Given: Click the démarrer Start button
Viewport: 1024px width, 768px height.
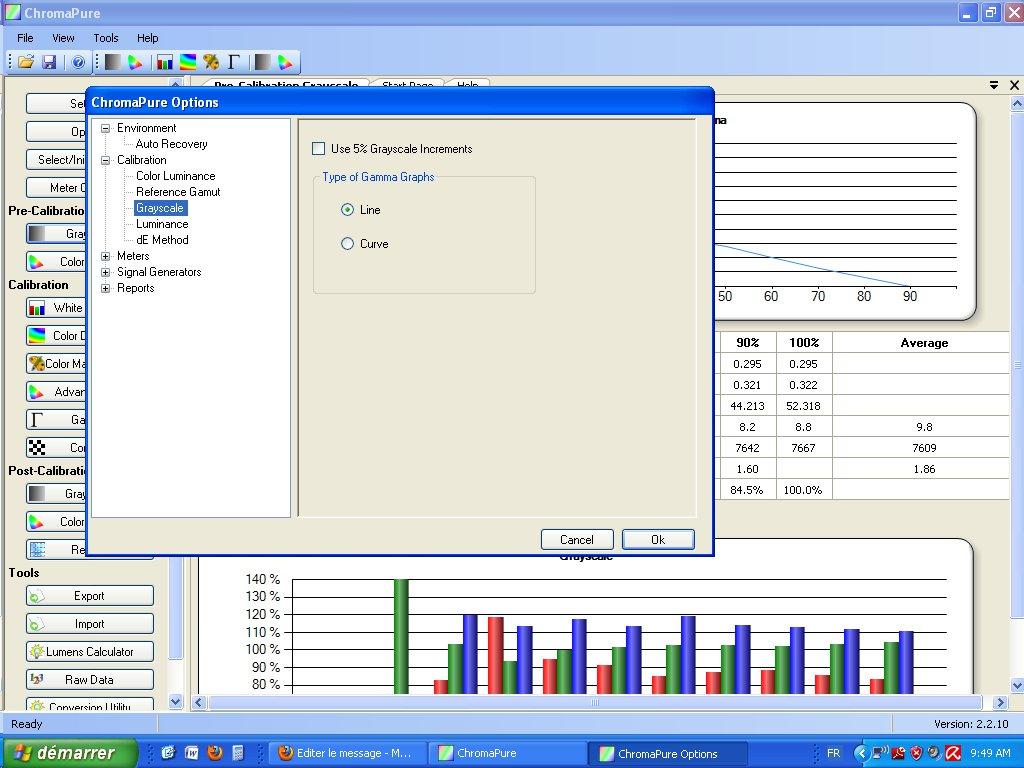Looking at the screenshot, I should click(69, 753).
